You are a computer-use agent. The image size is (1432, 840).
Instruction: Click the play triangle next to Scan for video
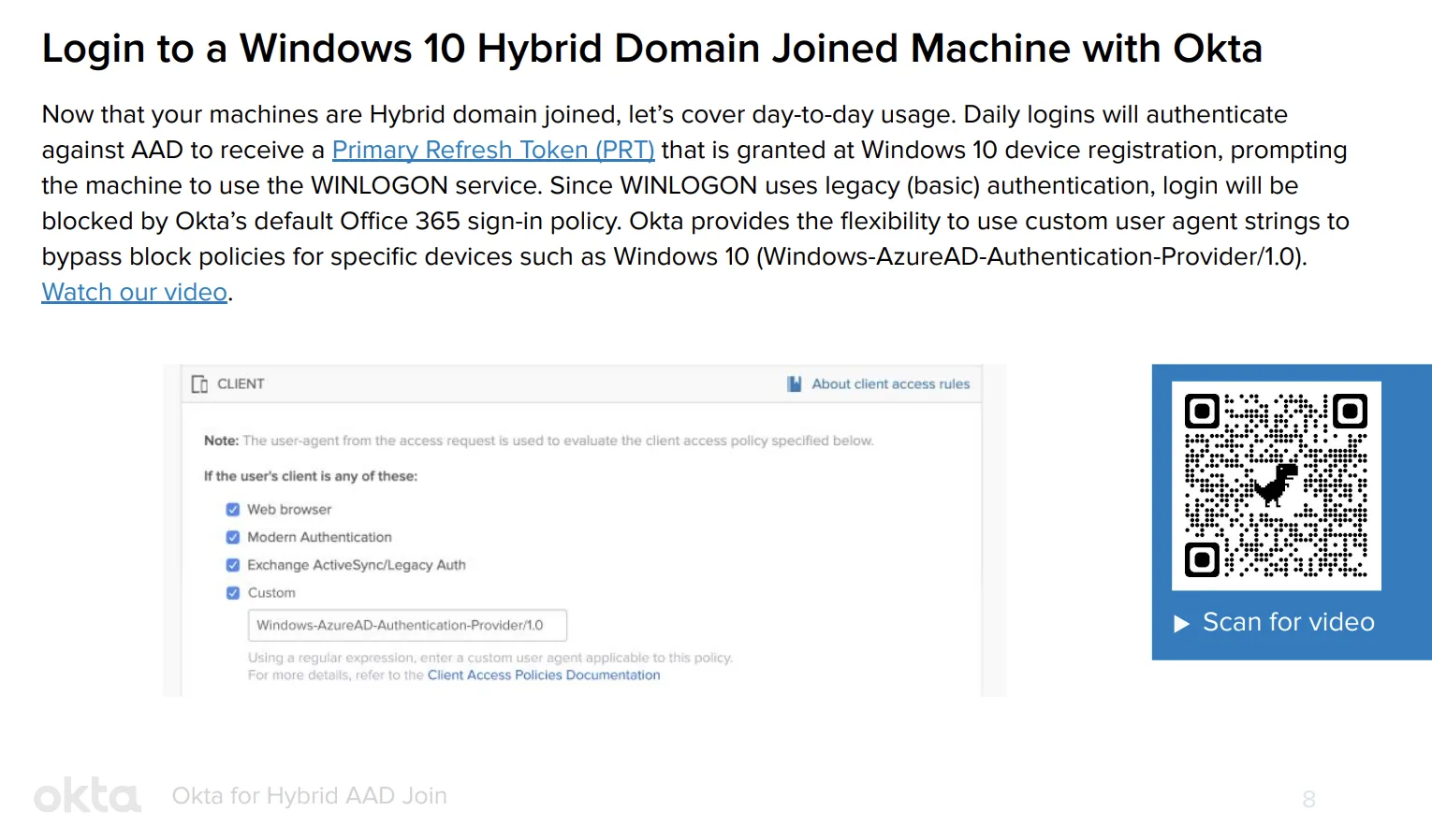pos(1182,623)
